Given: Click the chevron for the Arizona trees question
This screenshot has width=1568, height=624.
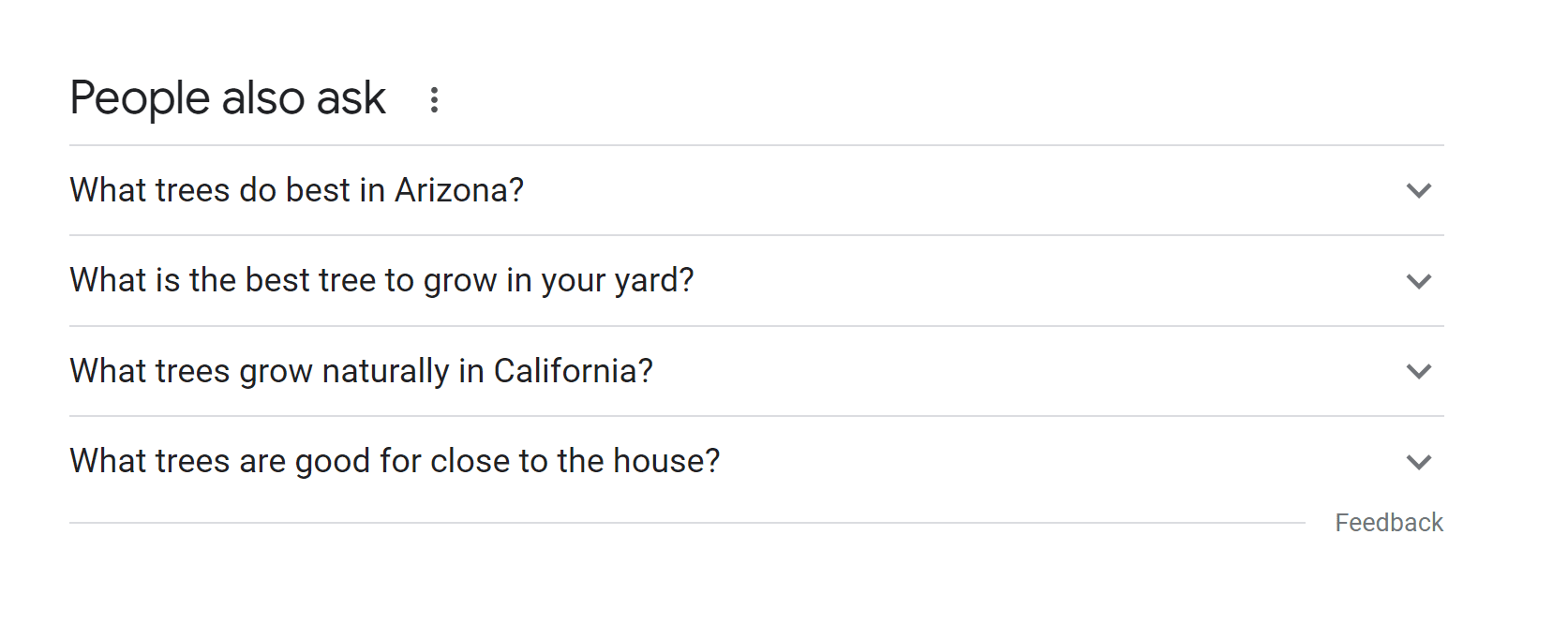Looking at the screenshot, I should pyautogui.click(x=1419, y=191).
